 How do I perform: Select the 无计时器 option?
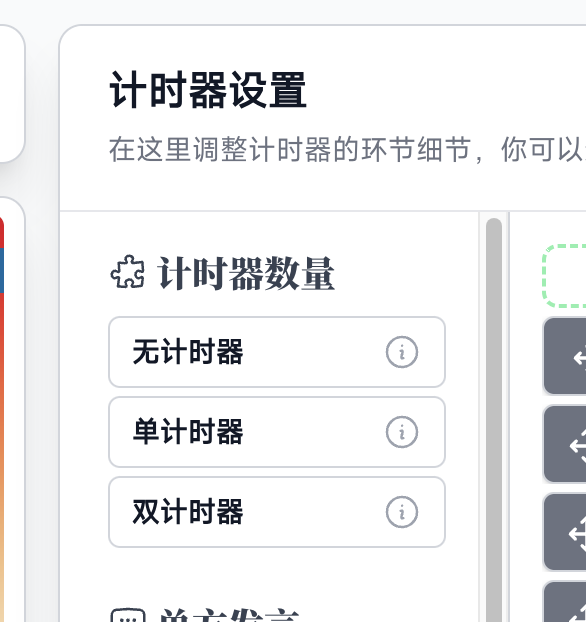point(277,352)
